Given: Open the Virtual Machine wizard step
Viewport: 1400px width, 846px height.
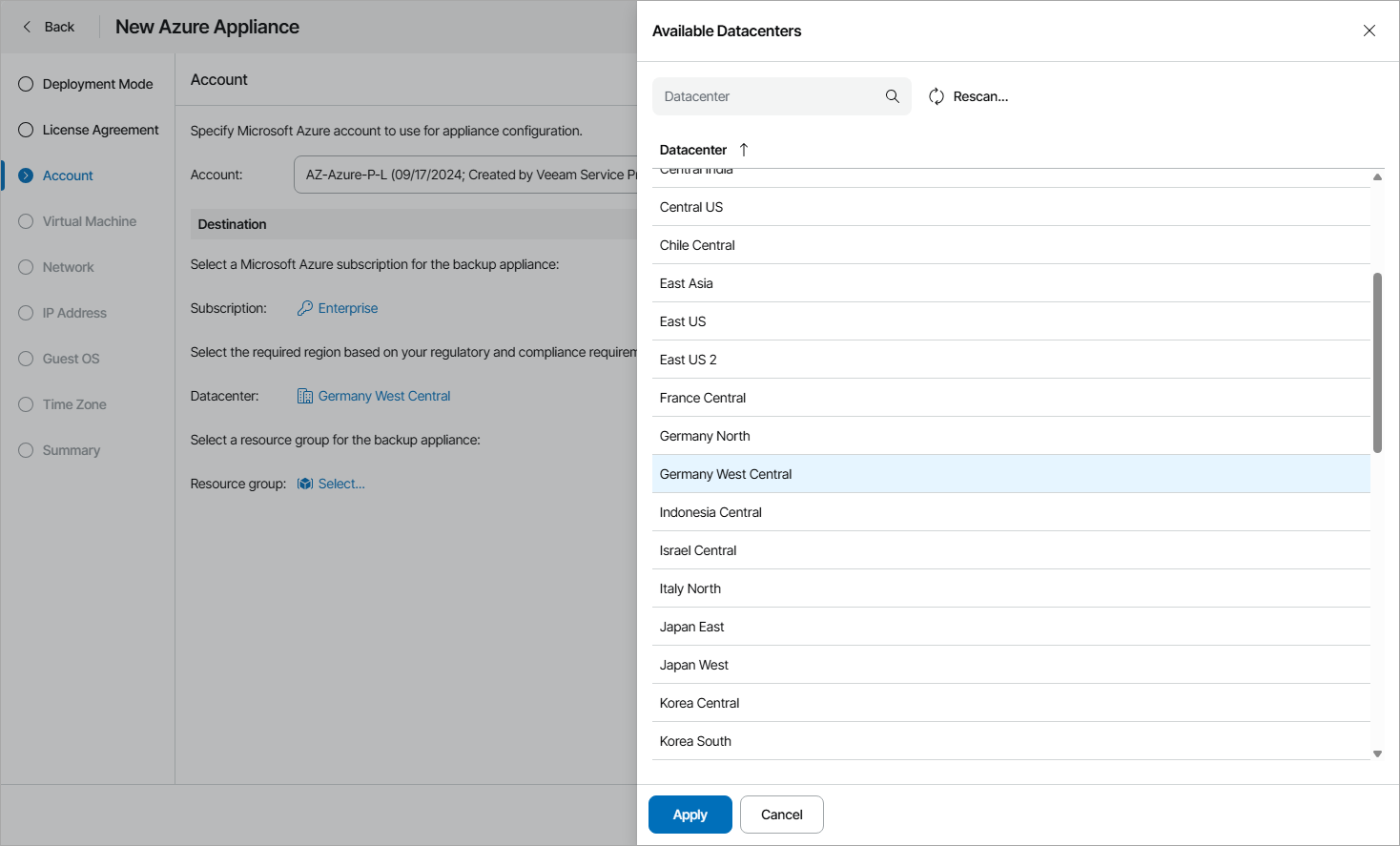Looking at the screenshot, I should 89,221.
